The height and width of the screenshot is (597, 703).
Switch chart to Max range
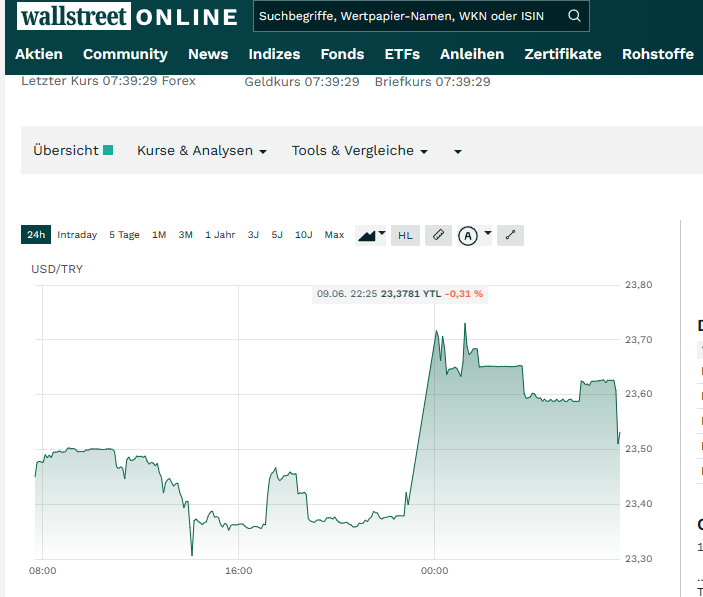[x=334, y=235]
